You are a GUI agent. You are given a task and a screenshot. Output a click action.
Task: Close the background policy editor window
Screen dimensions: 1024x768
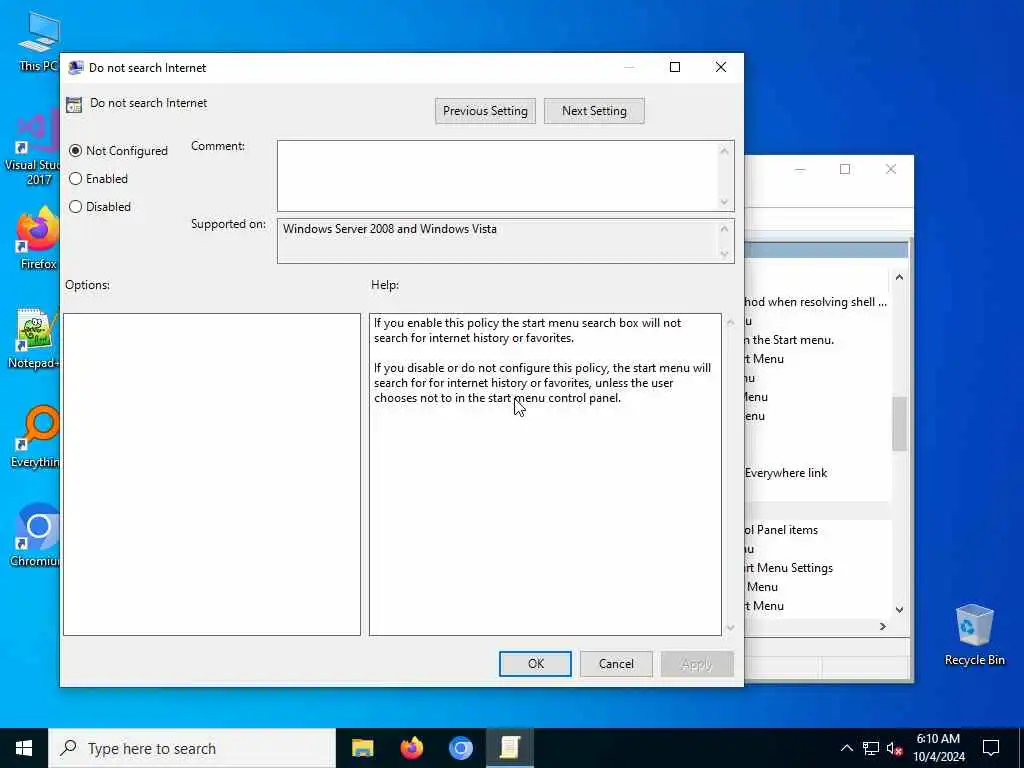(x=891, y=170)
